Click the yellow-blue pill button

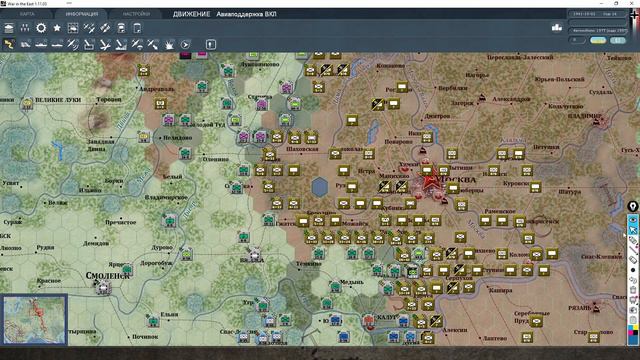point(598,40)
